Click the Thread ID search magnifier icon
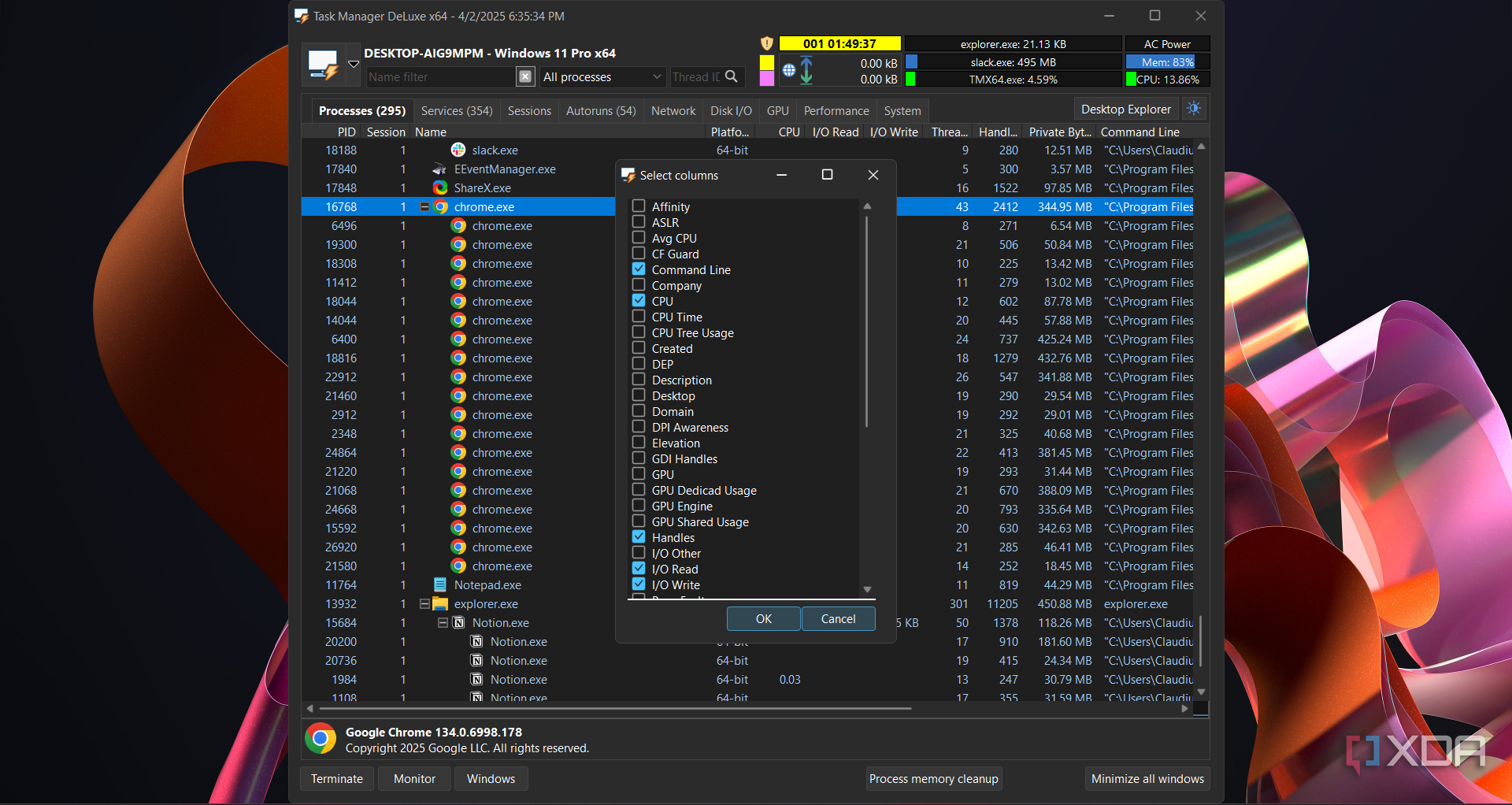 tap(732, 76)
